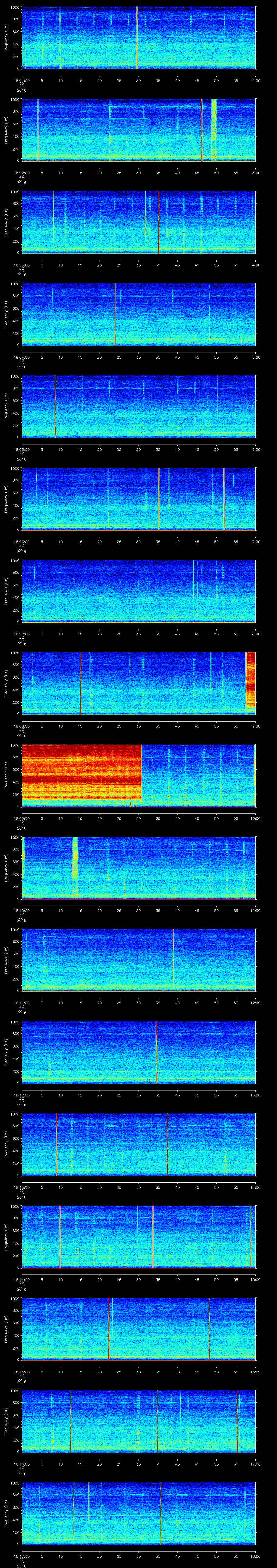This screenshot has height=1568, width=277.
Task: Click Frequency (Hz) axis label of 18:17 panel
Action: 7,1514
